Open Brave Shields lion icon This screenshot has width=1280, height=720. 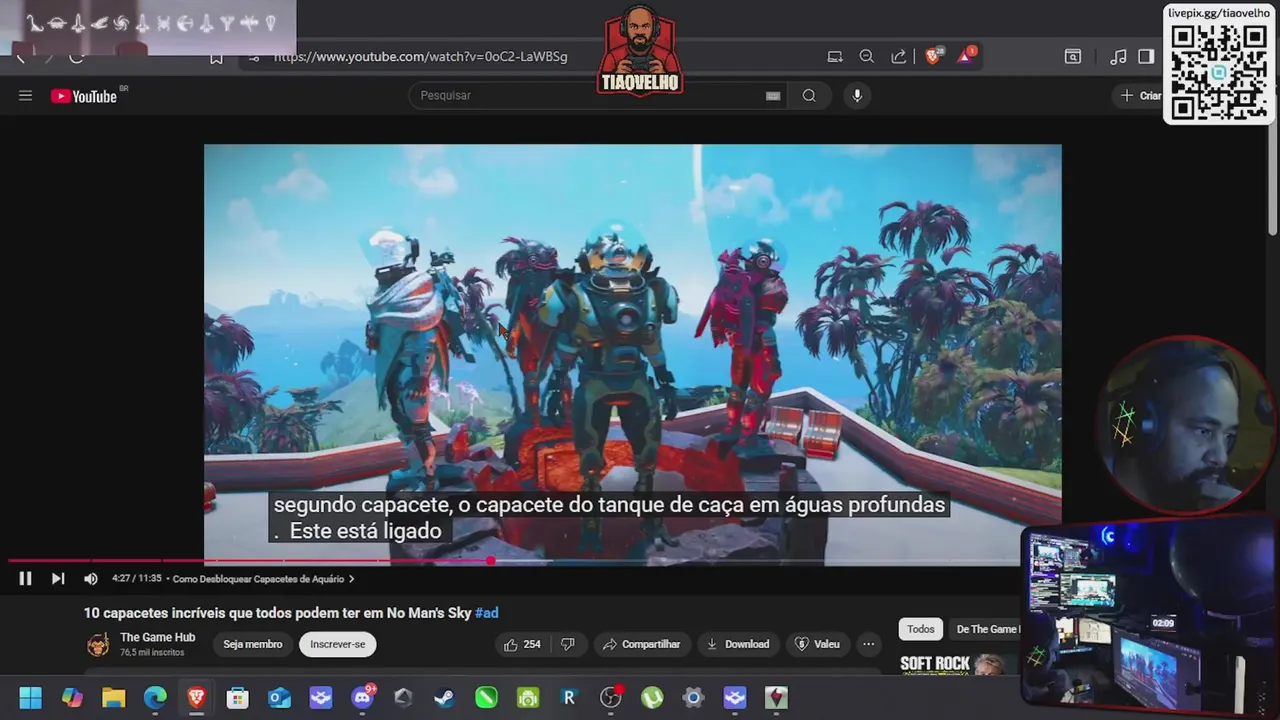[933, 57]
